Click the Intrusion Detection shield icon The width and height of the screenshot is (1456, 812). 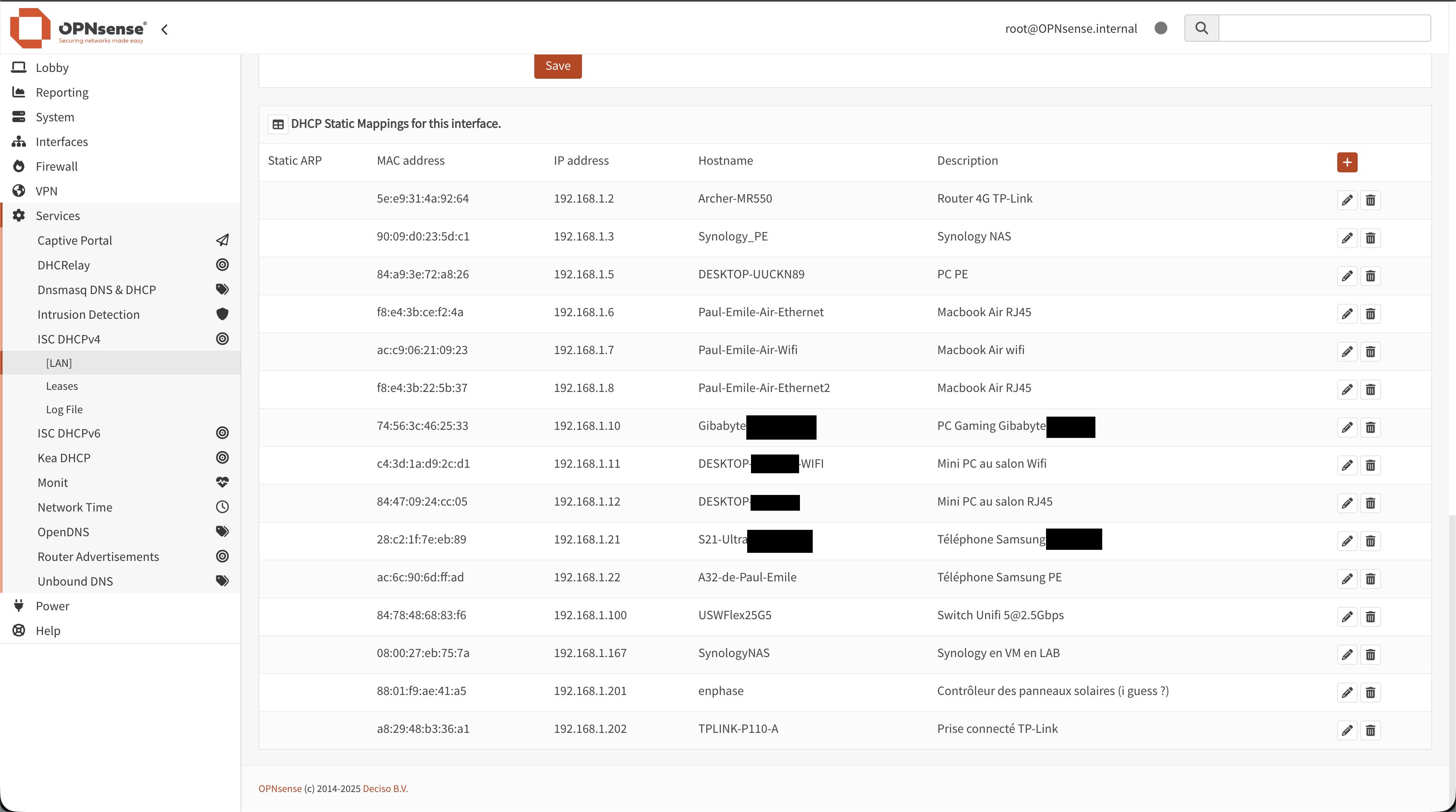(x=221, y=314)
